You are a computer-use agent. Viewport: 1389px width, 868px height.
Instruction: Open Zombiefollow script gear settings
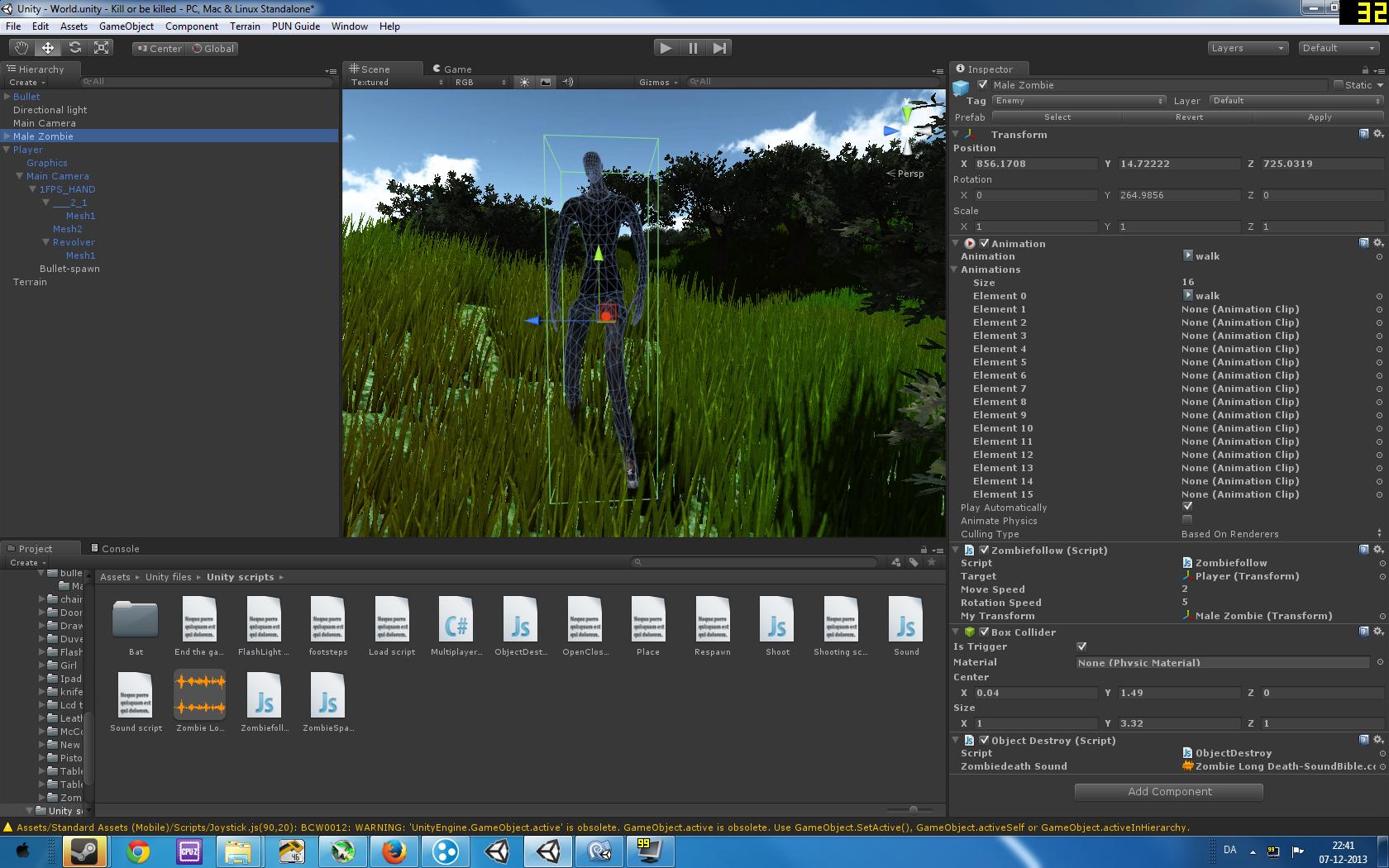pyautogui.click(x=1377, y=550)
